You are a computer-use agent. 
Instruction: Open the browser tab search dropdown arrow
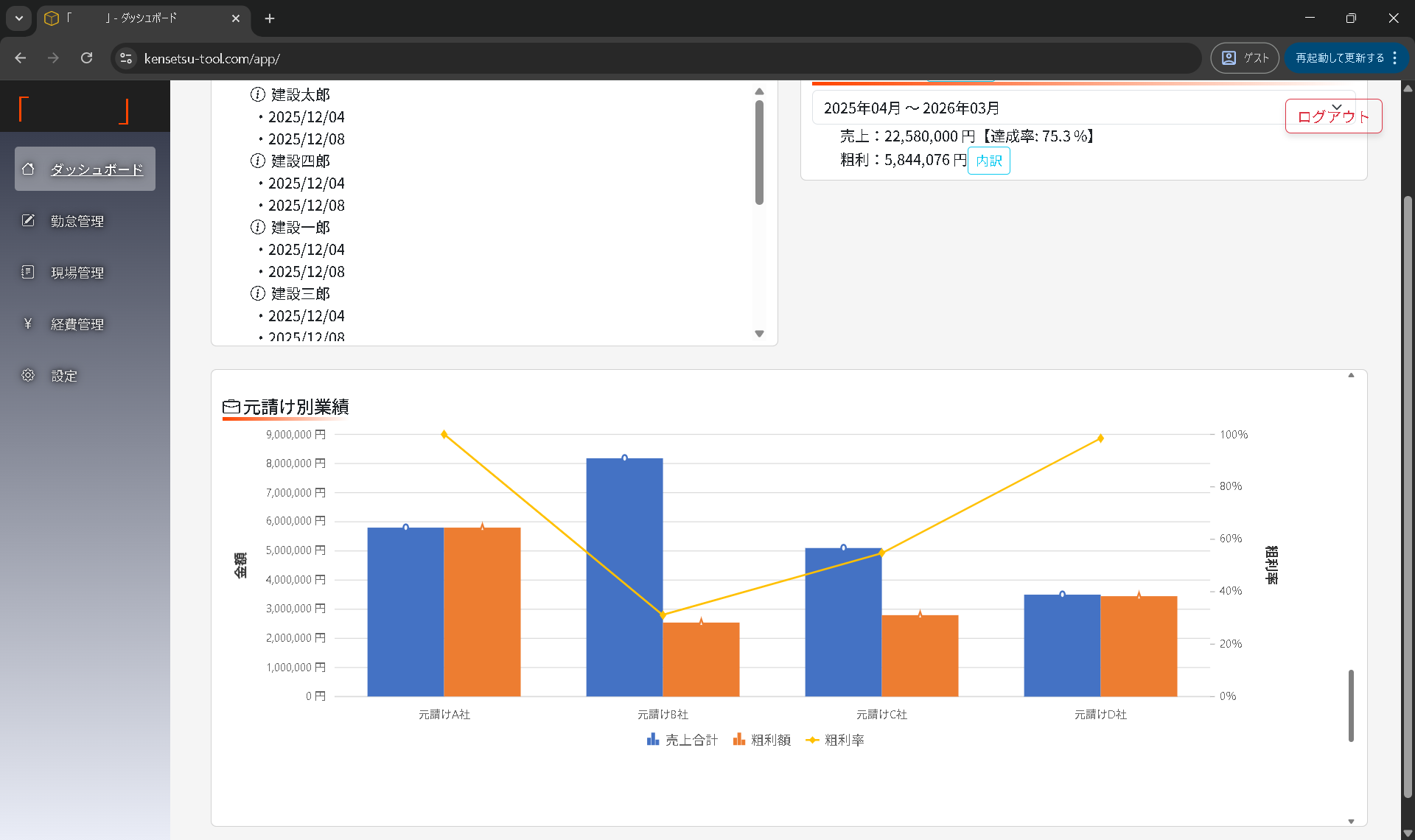[x=18, y=18]
